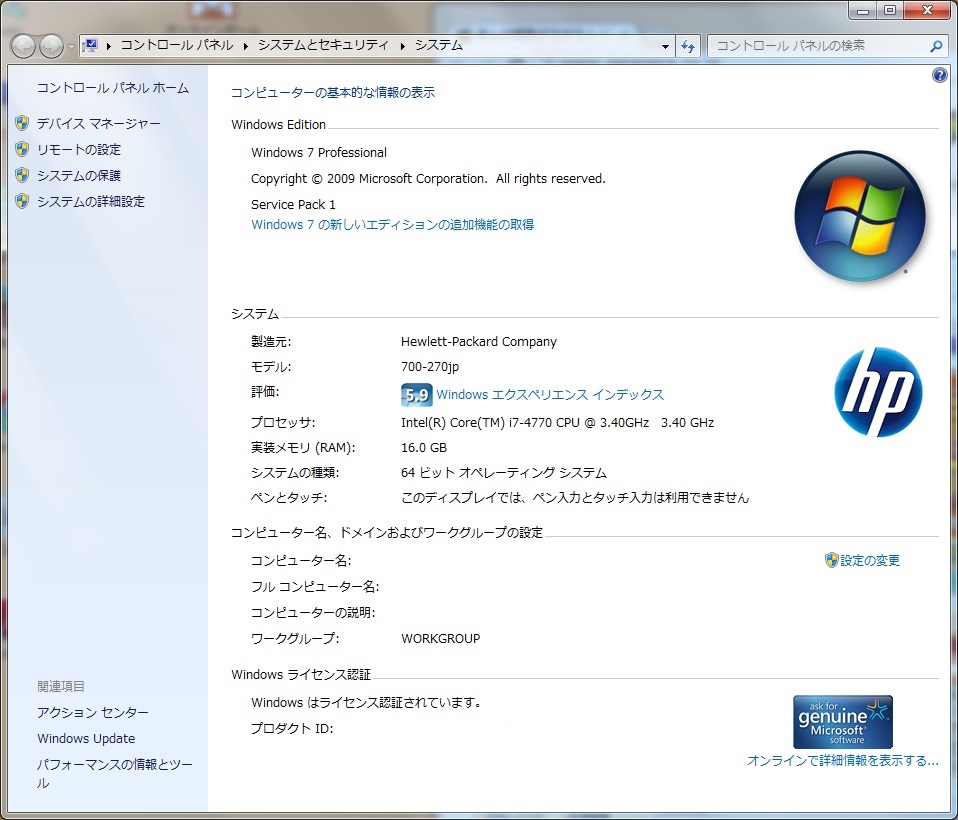Viewport: 958px width, 820px height.
Task: Click the shield icon next to 設定の変更
Action: (x=831, y=561)
